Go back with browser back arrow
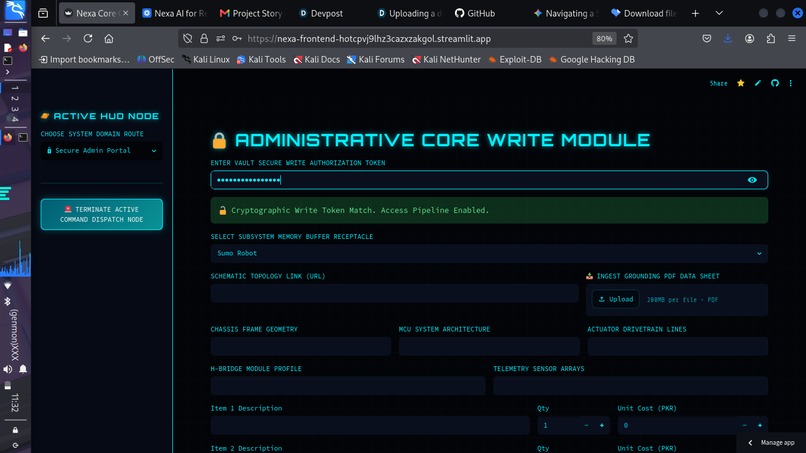806x453 pixels. pyautogui.click(x=45, y=39)
